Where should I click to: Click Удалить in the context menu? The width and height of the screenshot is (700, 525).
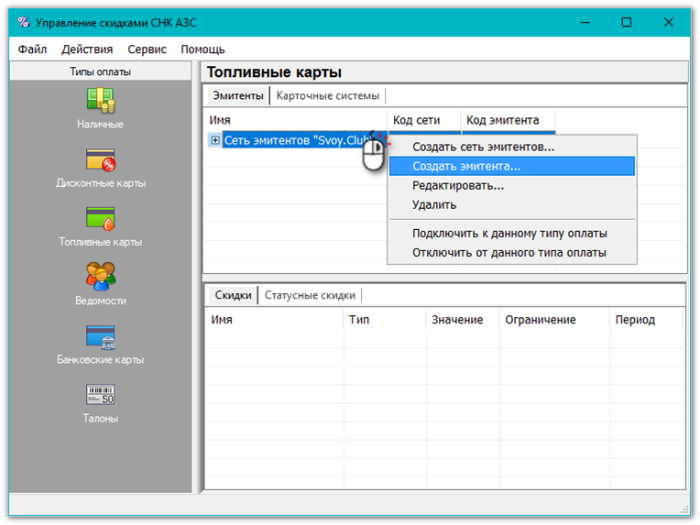click(434, 205)
